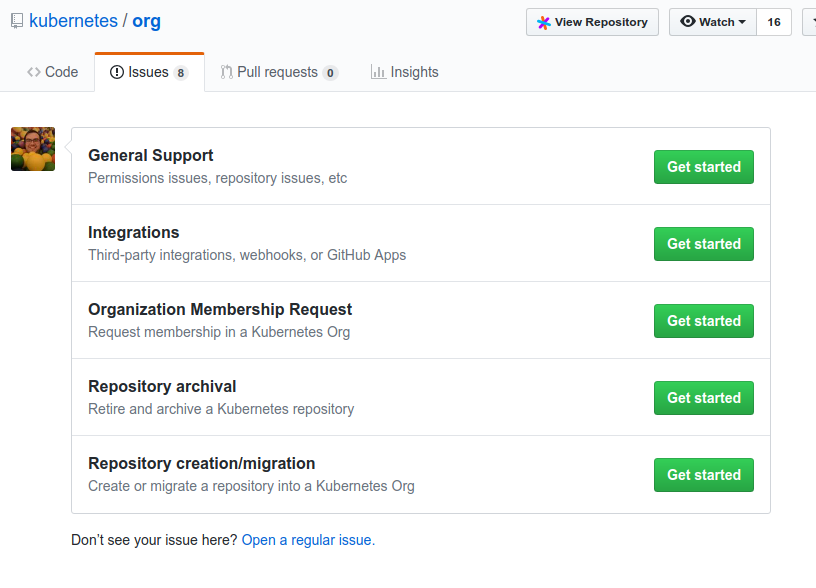Image resolution: width=816 pixels, height=588 pixels.
Task: Click the eye icon on Watch button
Action: [x=688, y=21]
